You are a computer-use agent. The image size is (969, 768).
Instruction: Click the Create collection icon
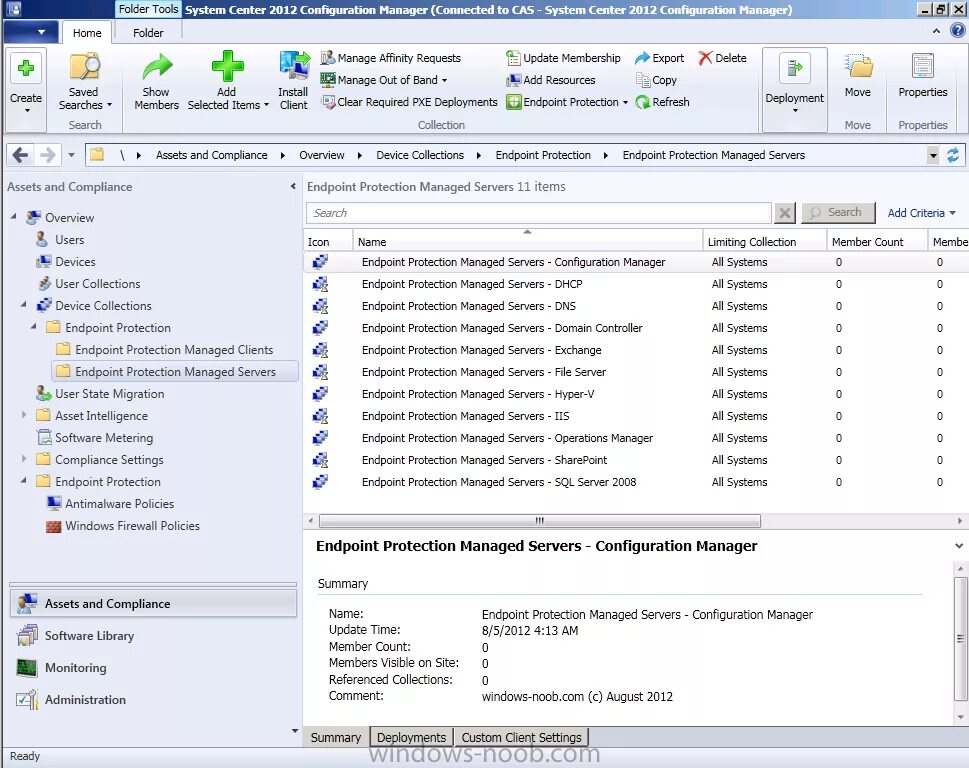click(x=26, y=68)
